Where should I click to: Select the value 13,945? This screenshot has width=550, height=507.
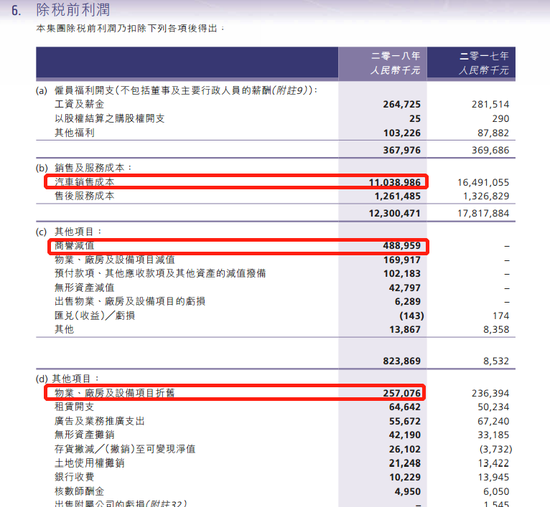click(493, 478)
